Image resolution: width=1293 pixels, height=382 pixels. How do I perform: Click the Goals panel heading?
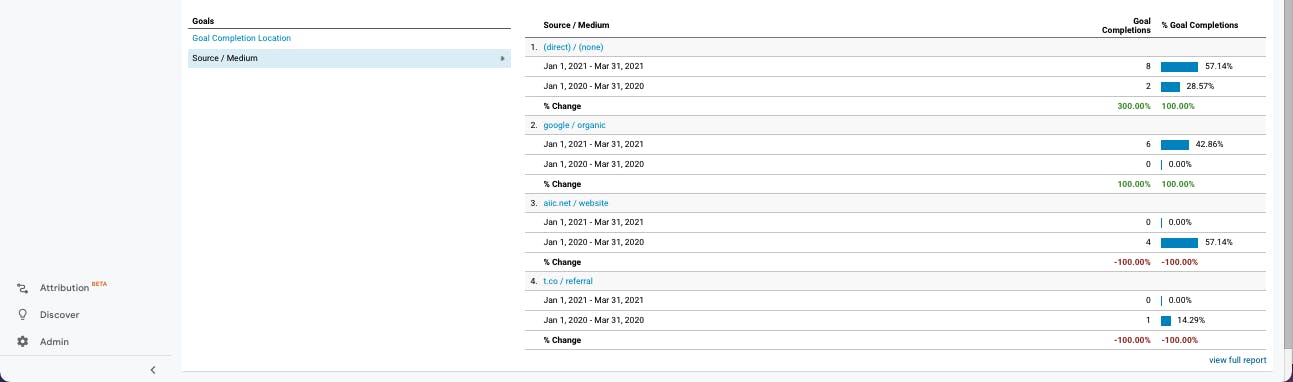(x=203, y=20)
